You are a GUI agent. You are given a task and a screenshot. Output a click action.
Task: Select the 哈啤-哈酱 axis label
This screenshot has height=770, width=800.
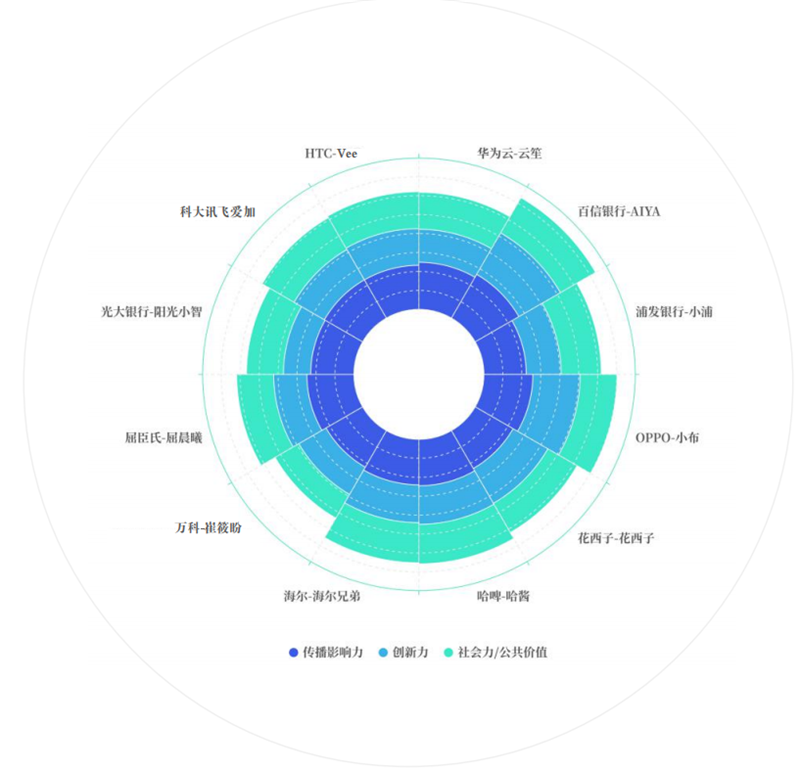tap(503, 595)
